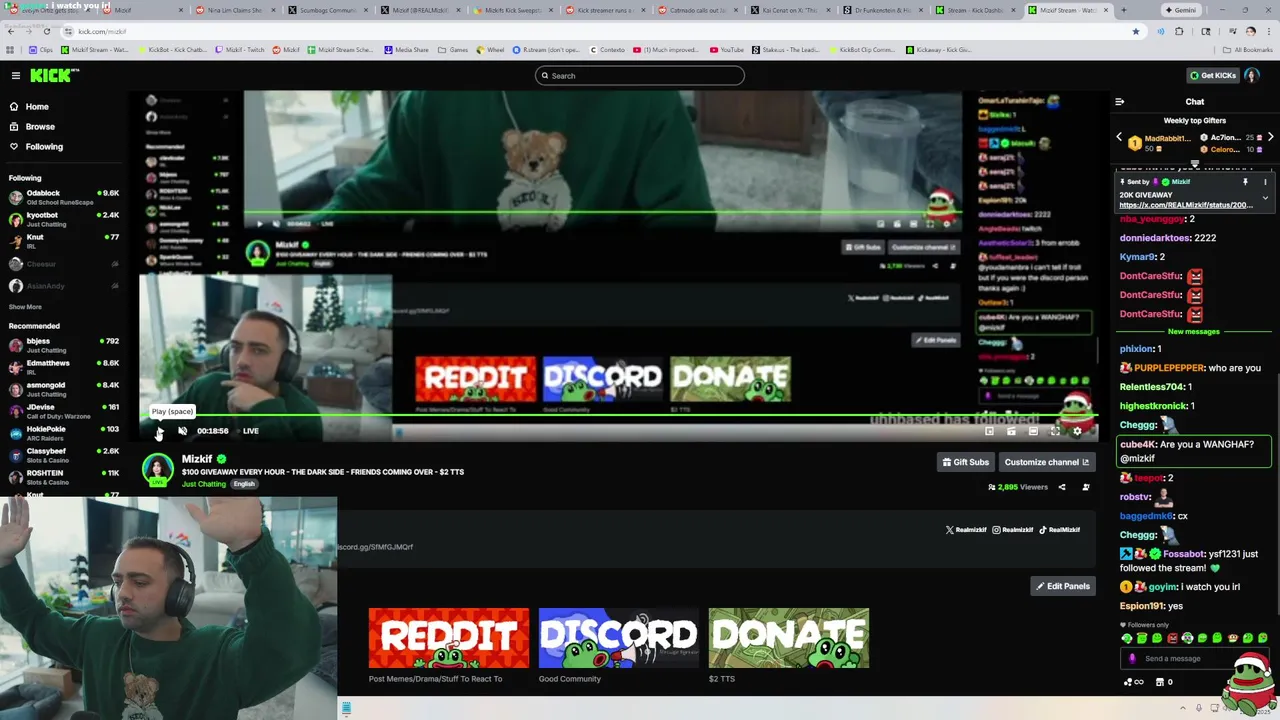
Task: Open the DISCORD panel image
Action: click(619, 638)
